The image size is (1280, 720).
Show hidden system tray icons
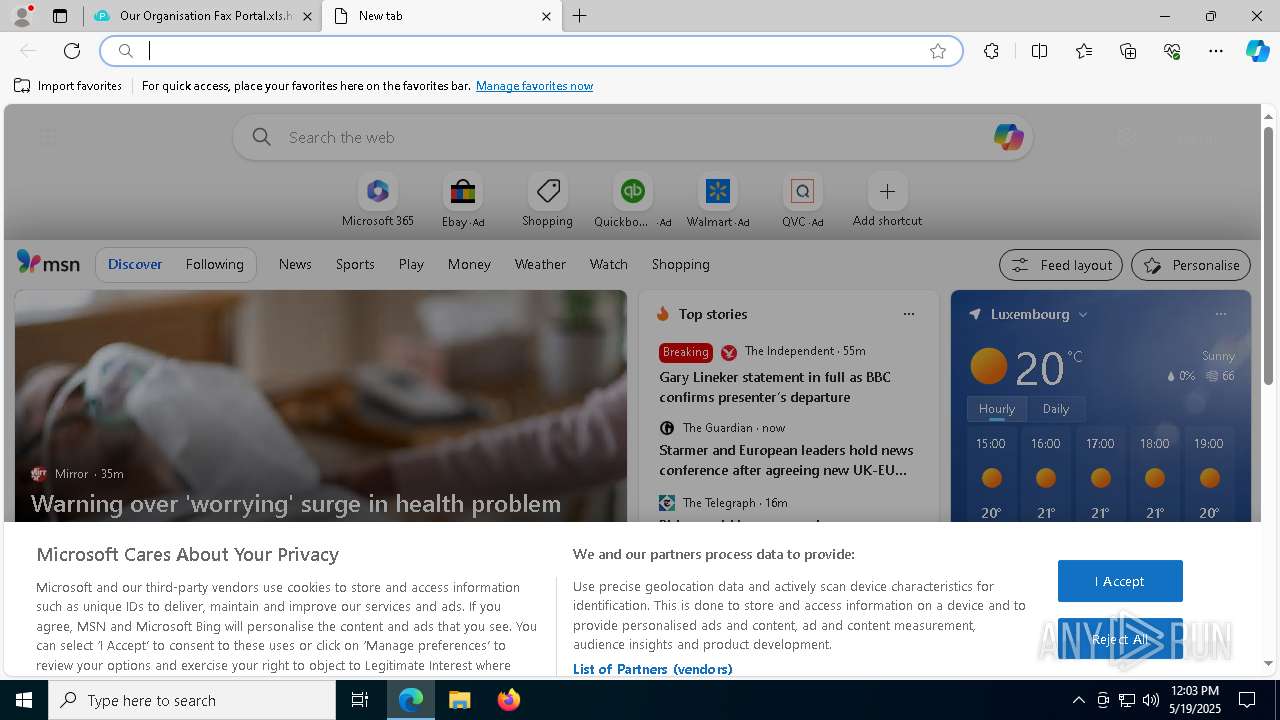pos(1078,700)
